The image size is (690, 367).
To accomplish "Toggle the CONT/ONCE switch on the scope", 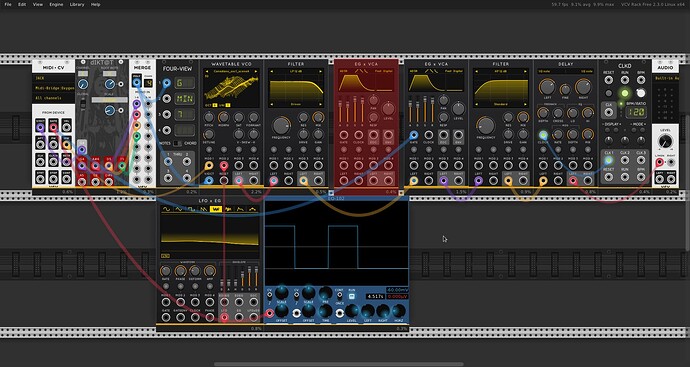I will point(339,297).
